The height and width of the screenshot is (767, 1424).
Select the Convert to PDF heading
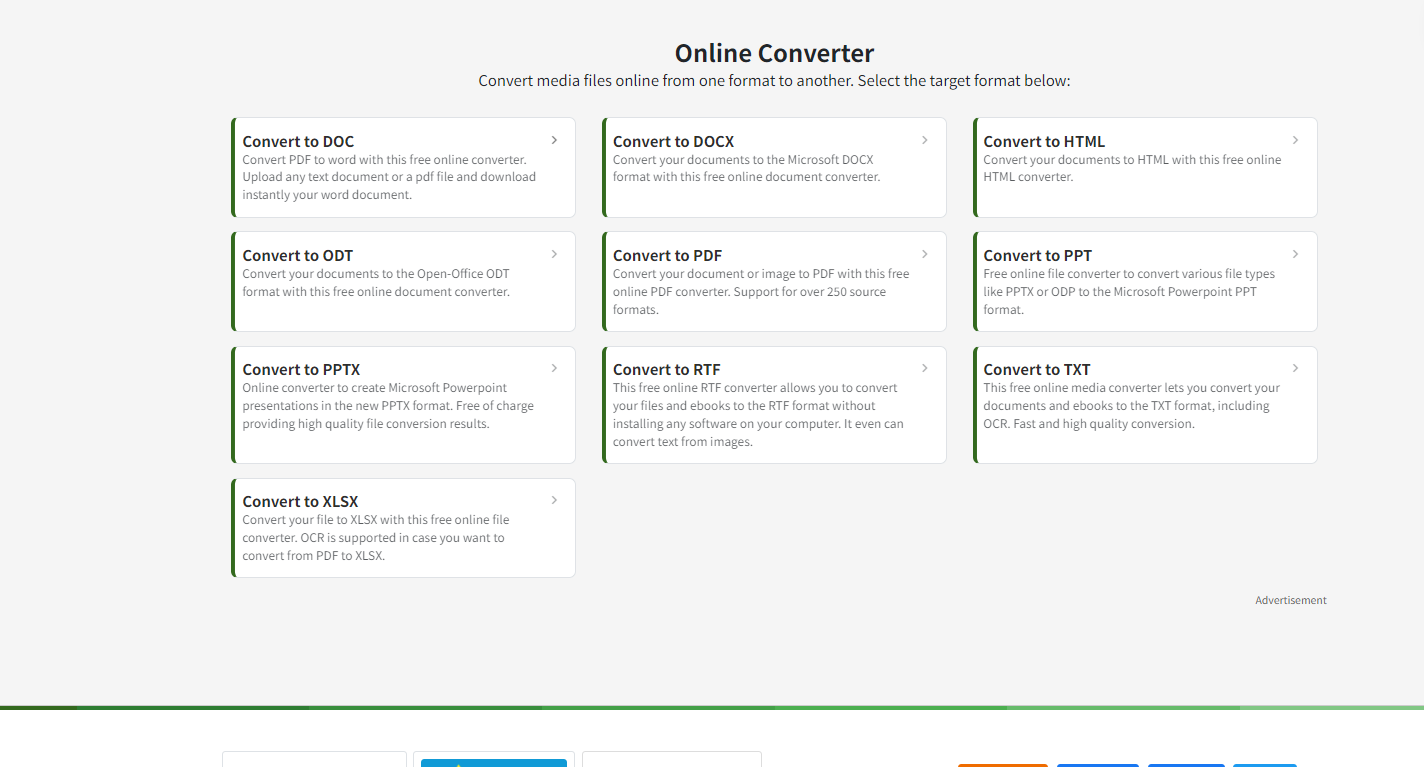pyautogui.click(x=667, y=256)
